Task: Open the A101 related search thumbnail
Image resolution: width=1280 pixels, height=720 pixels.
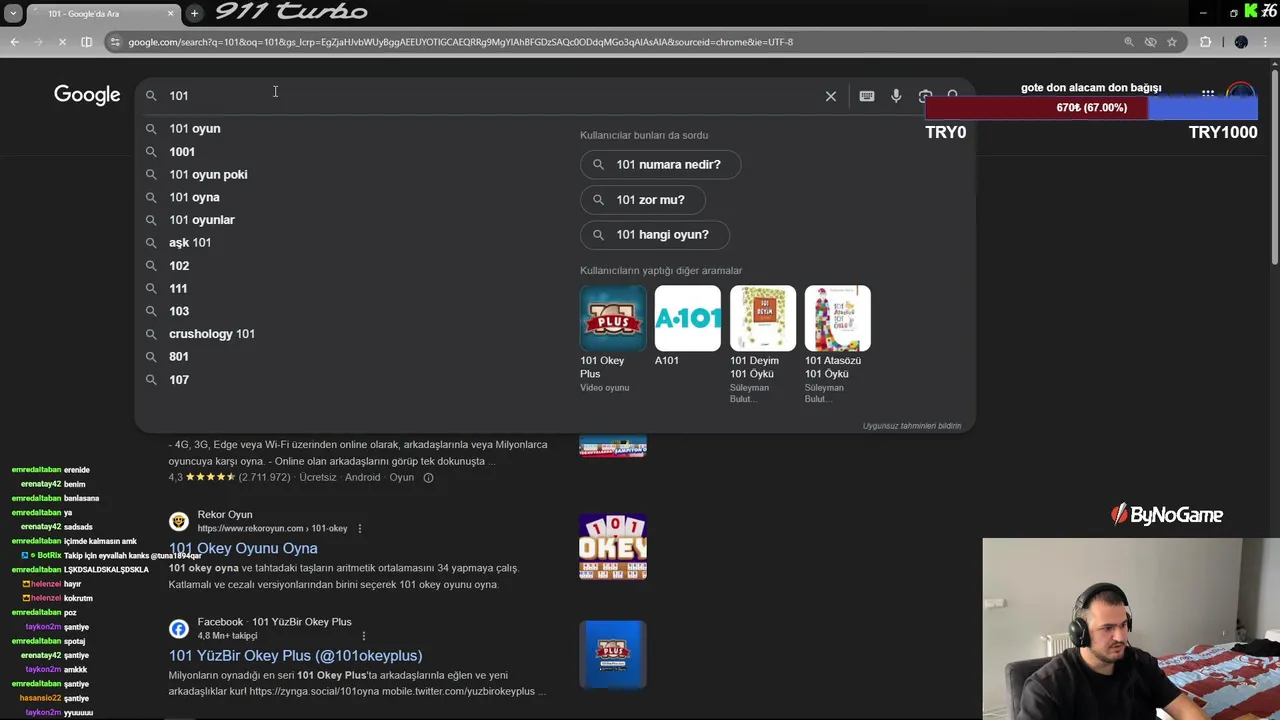Action: pyautogui.click(x=688, y=318)
